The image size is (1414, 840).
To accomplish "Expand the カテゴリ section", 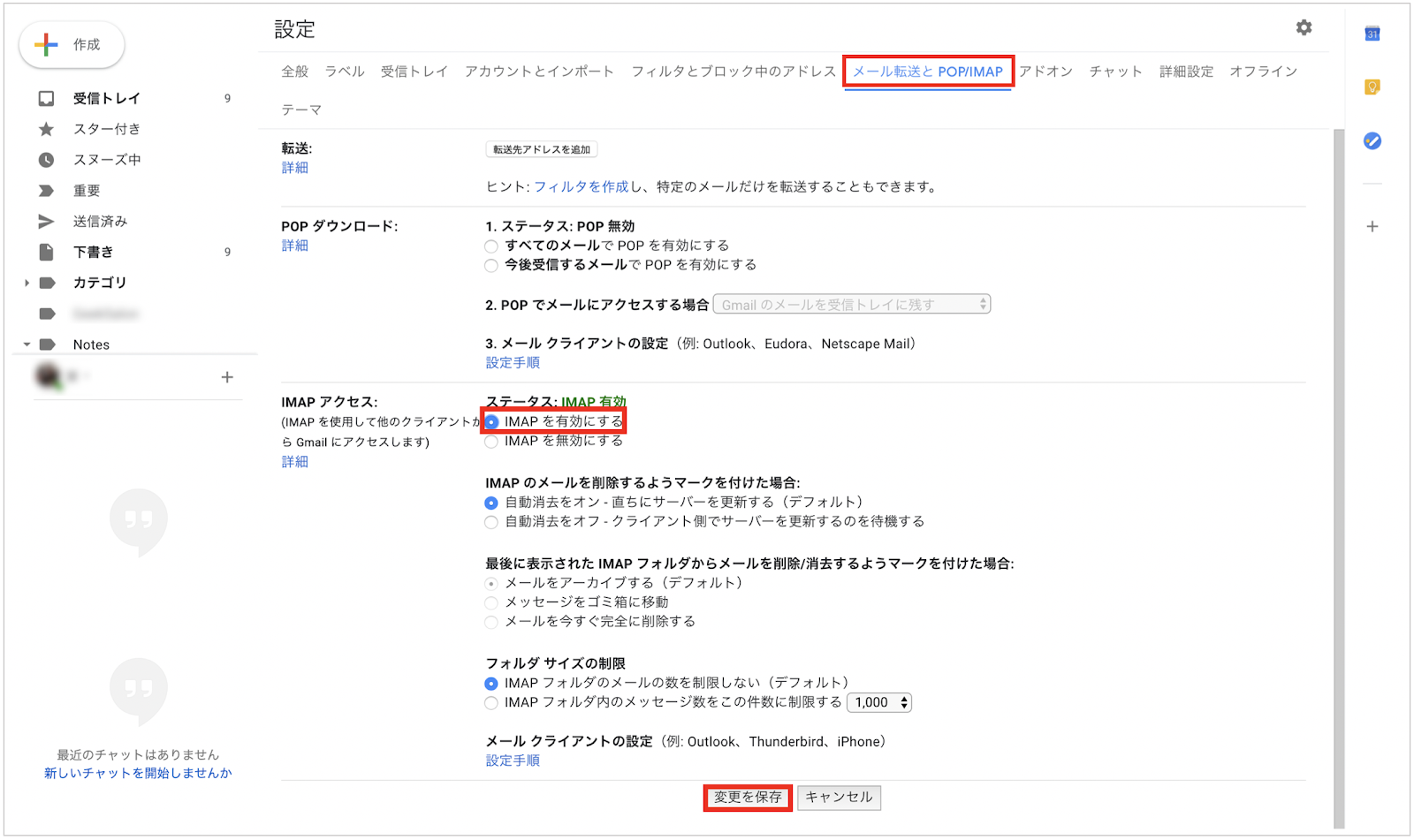I will [27, 283].
